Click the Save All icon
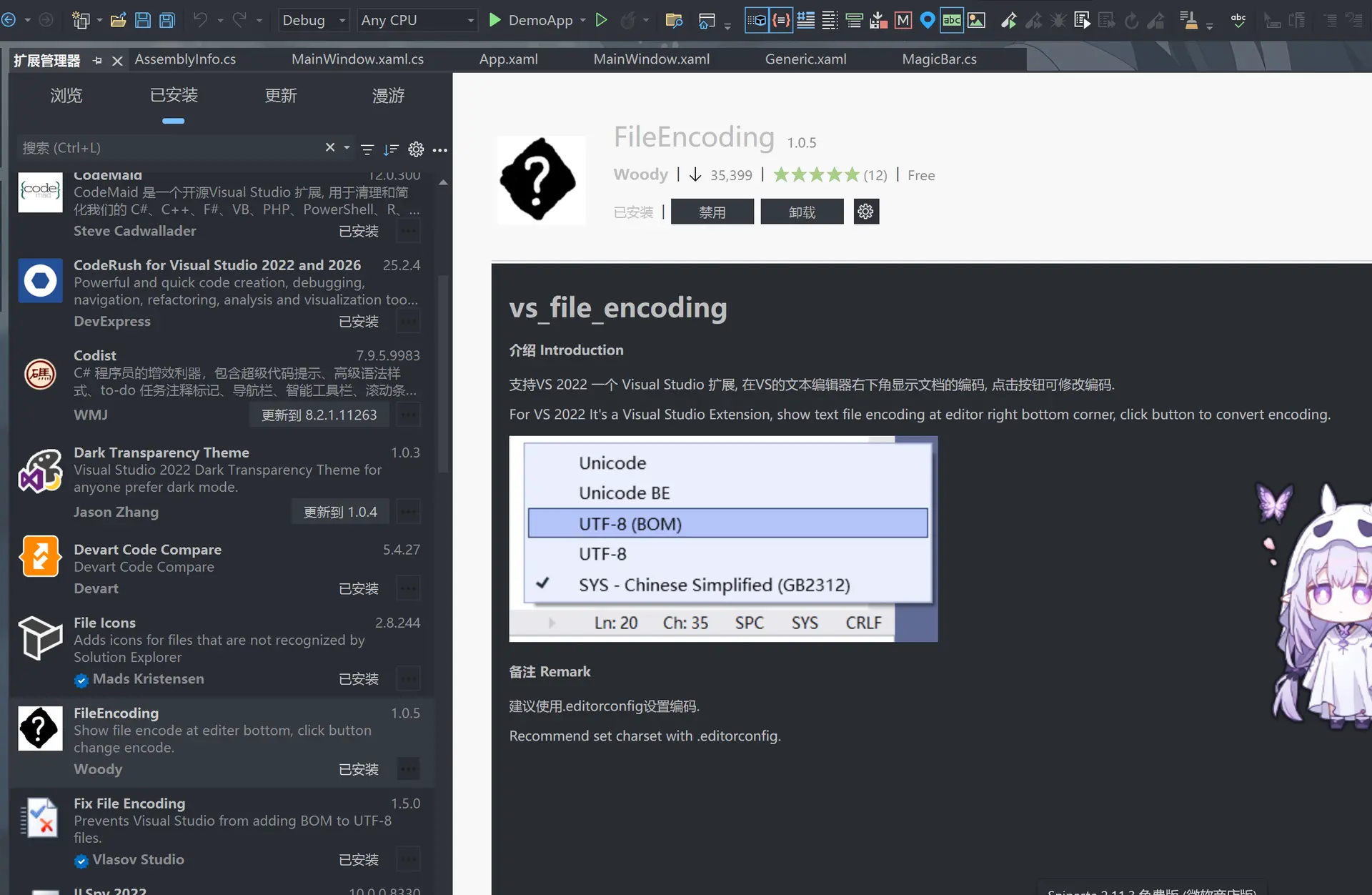 [x=167, y=20]
